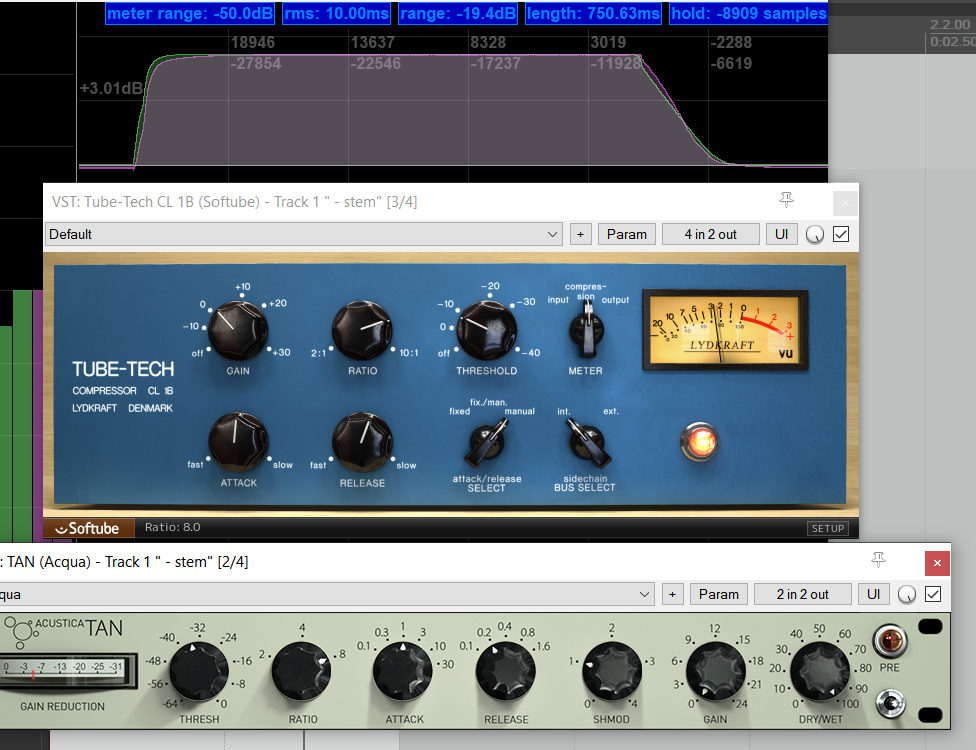Image resolution: width=976 pixels, height=750 pixels.
Task: Click the TAN DRY/WET knob
Action: coord(820,672)
